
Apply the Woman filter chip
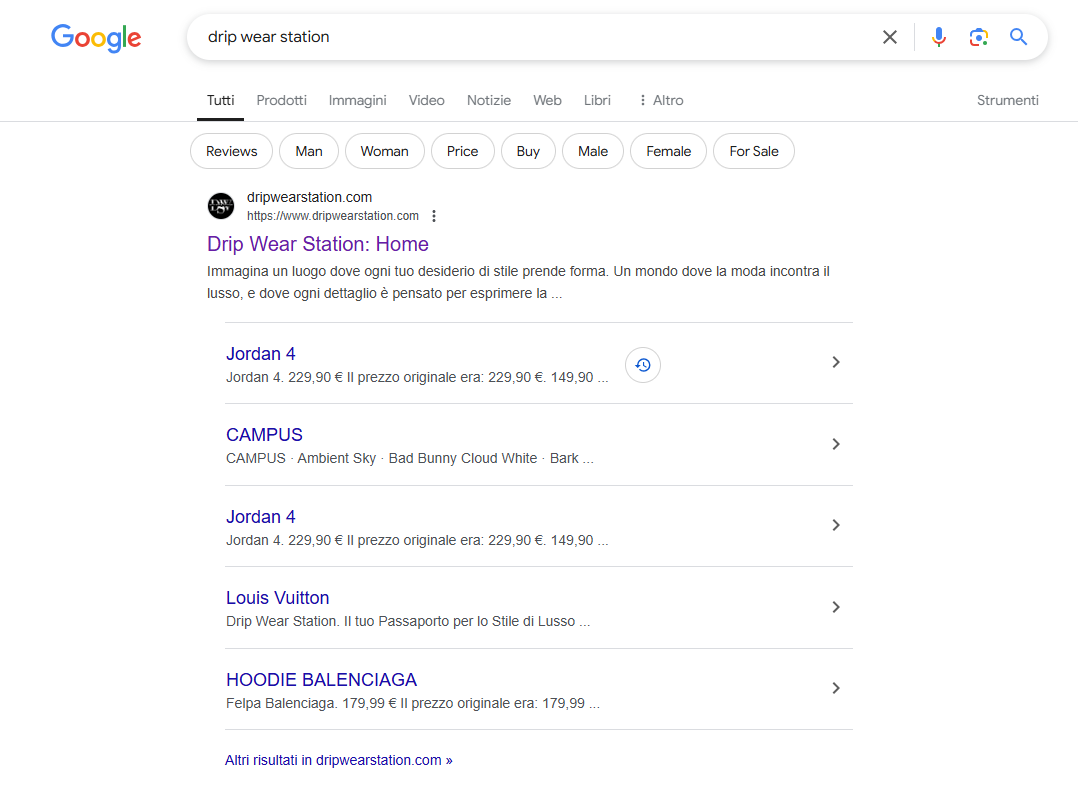click(x=384, y=151)
